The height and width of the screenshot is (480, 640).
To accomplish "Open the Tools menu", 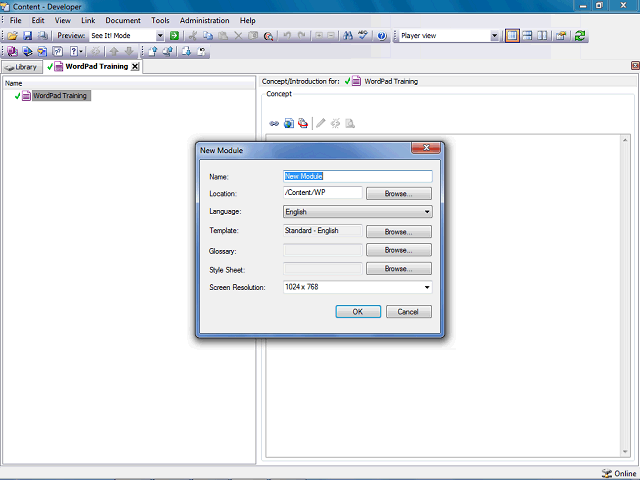I will coord(160,20).
